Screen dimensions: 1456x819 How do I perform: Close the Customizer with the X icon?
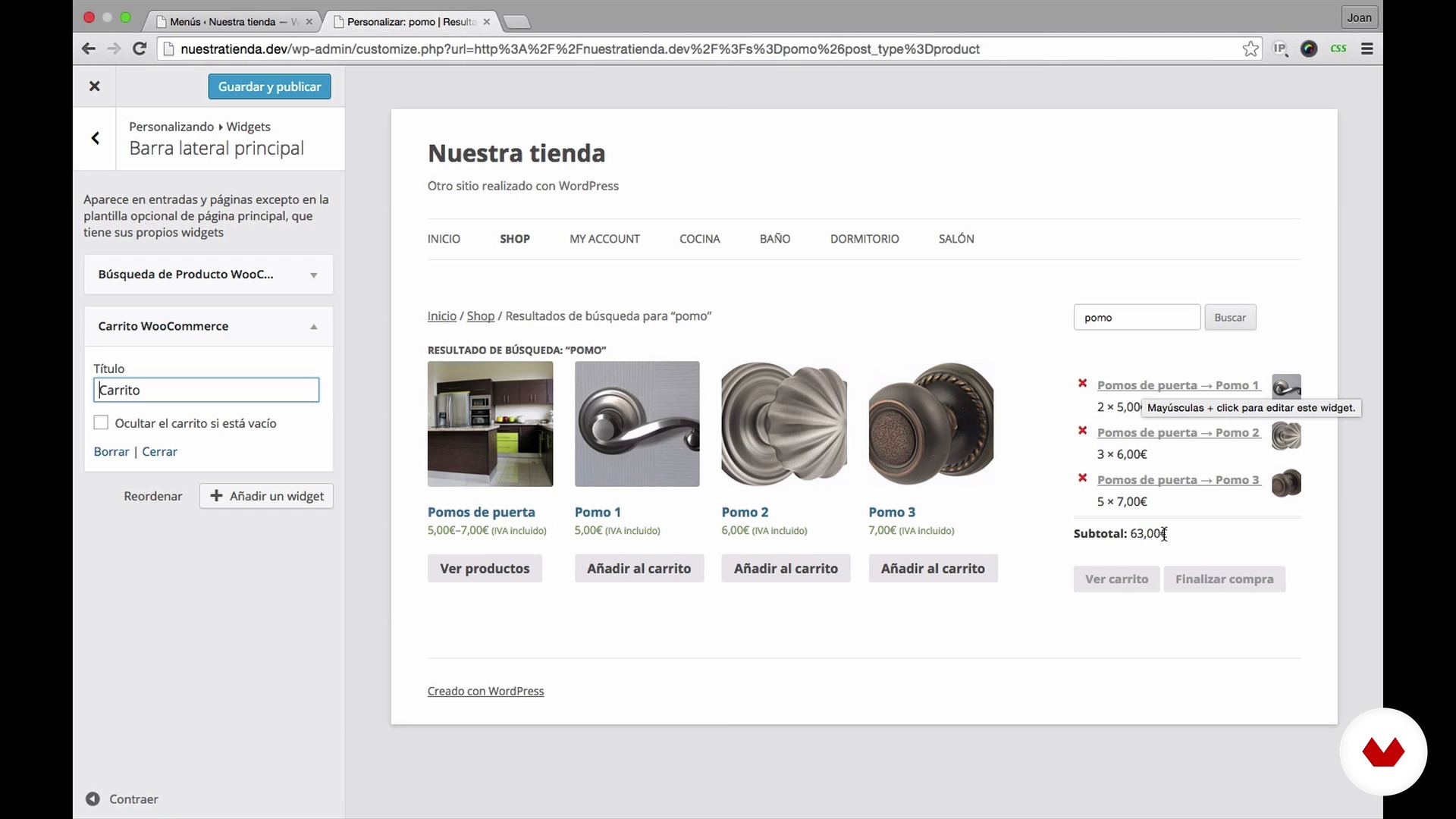95,86
